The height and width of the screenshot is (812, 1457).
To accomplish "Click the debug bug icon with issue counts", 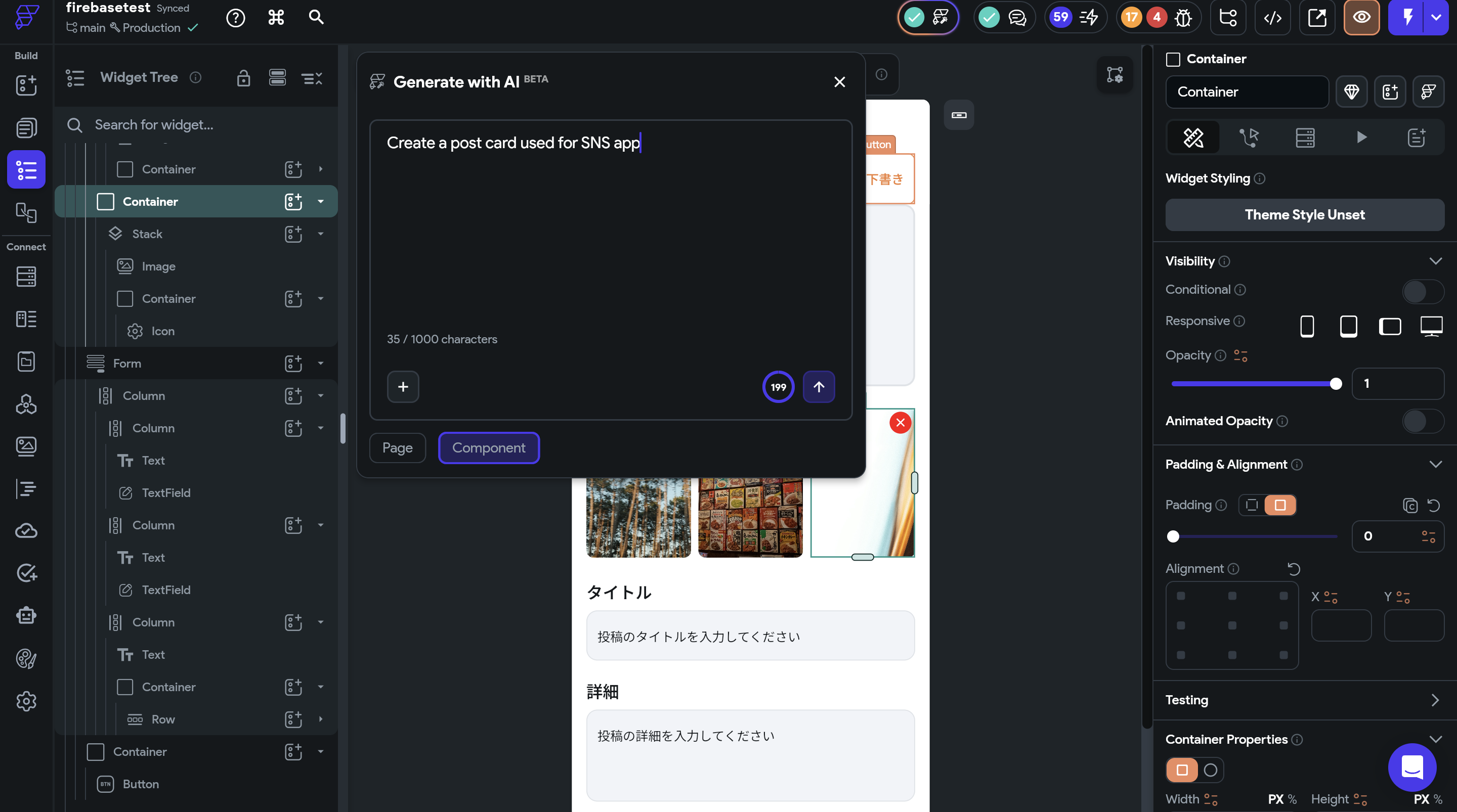I will (x=1183, y=18).
